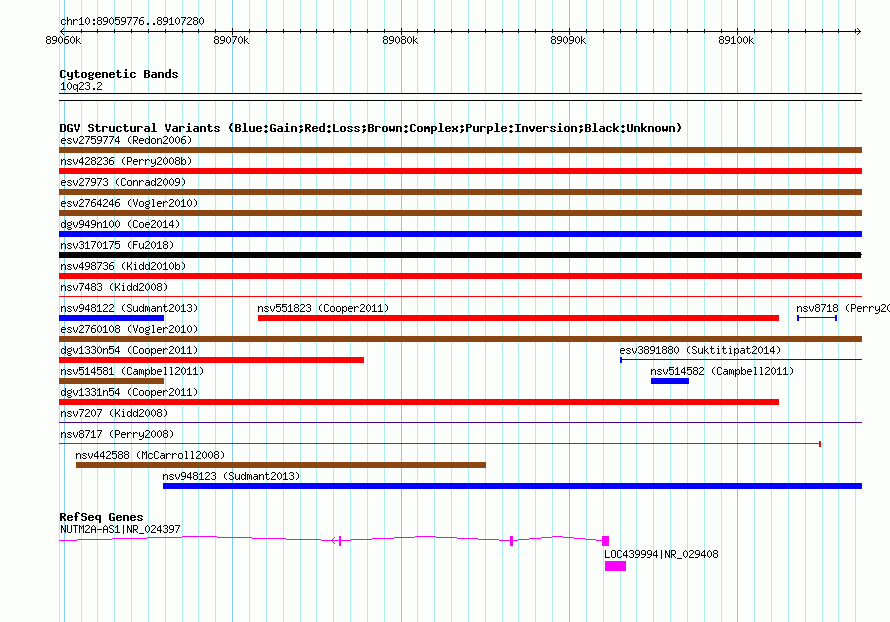Select the red dgv1330n54 loss bar

pyautogui.click(x=211, y=360)
